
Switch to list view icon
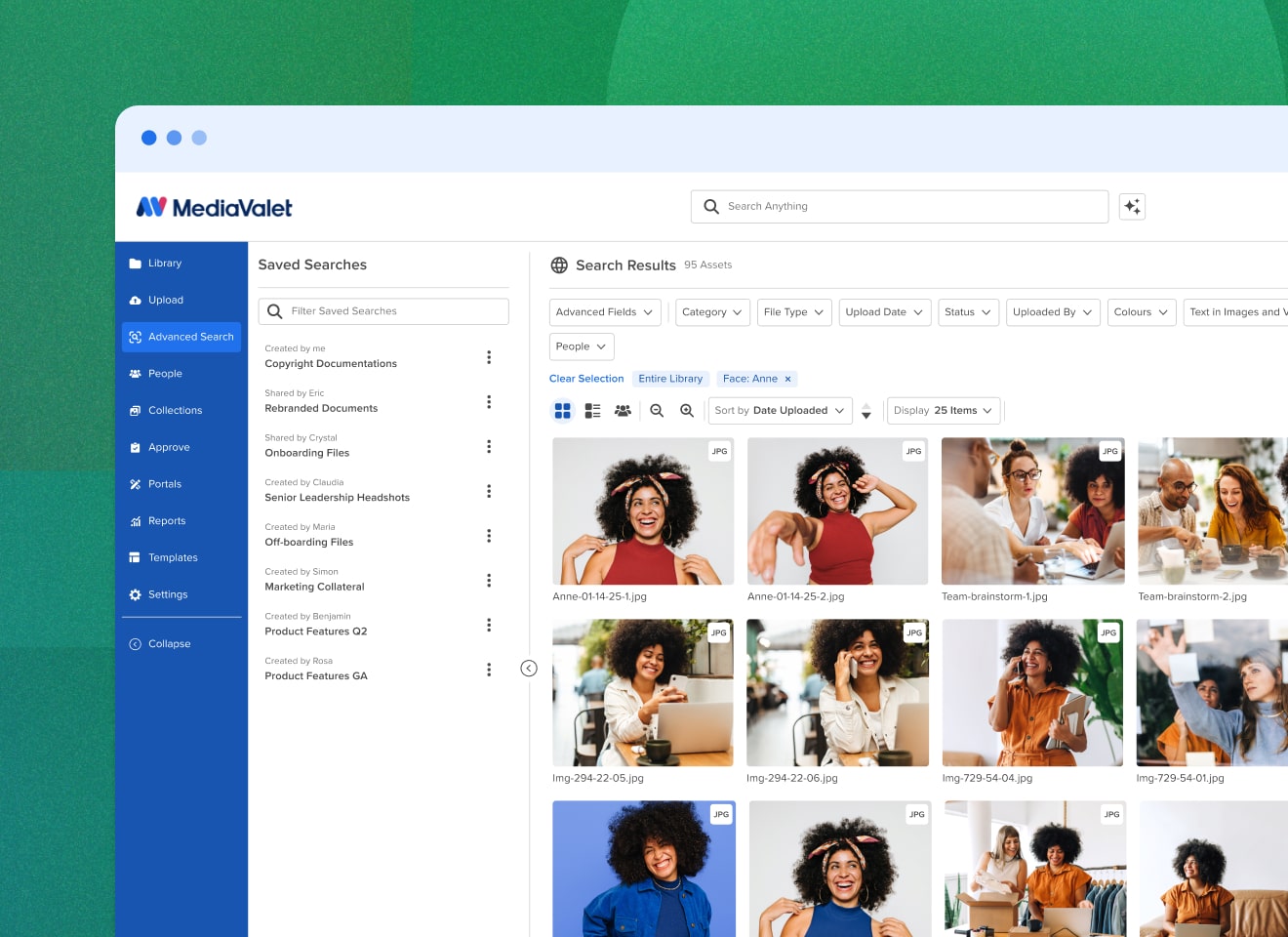click(592, 411)
